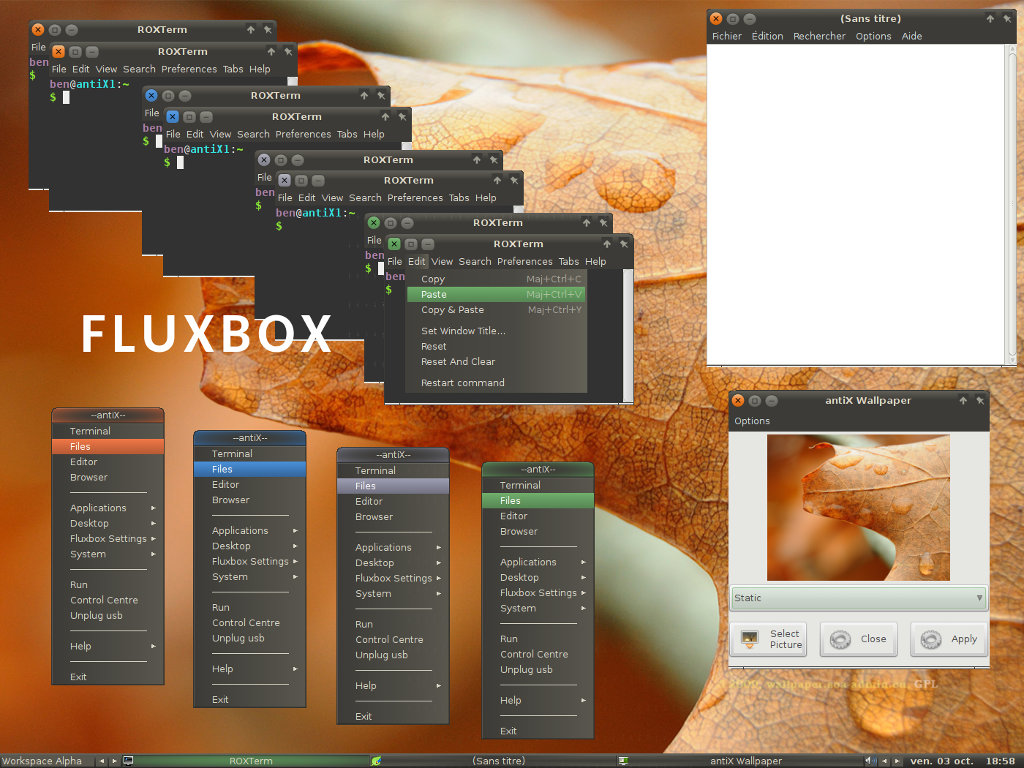The image size is (1024, 768).
Task: Click the stick pin icon in antiX Wallpaper titlebar
Action: tap(980, 400)
